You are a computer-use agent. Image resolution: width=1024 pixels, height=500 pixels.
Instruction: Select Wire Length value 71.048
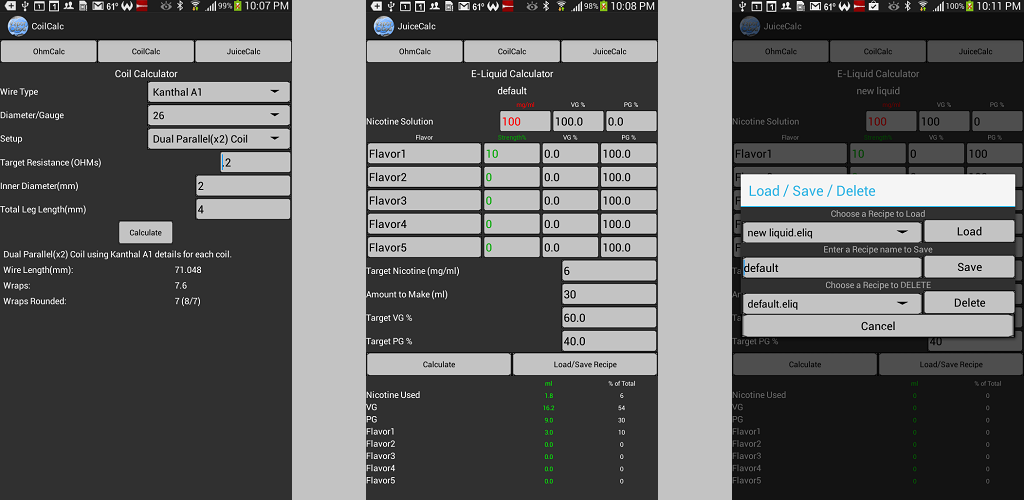(187, 270)
